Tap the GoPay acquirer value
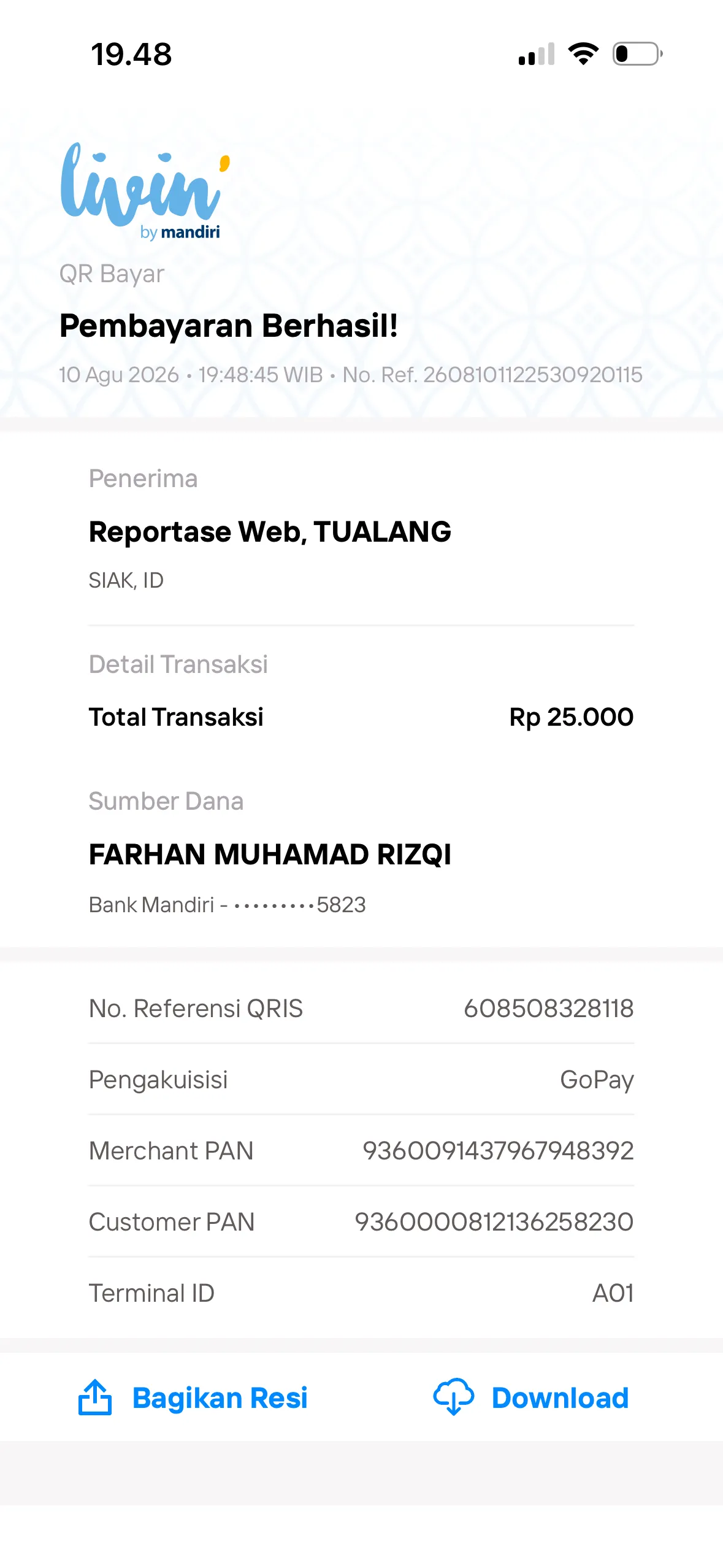 597,1080
